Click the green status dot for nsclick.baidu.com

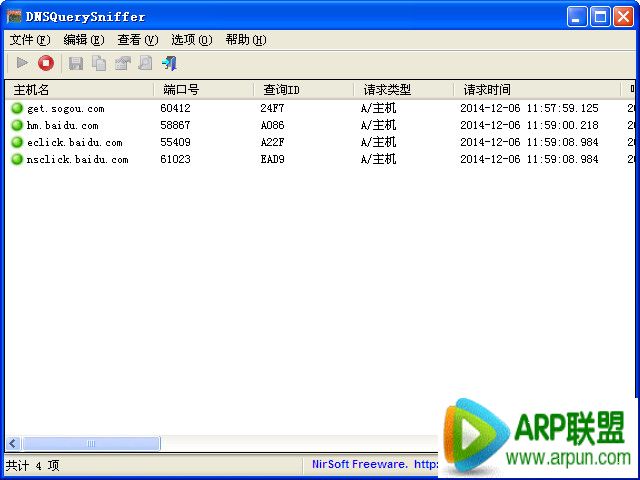[17, 159]
